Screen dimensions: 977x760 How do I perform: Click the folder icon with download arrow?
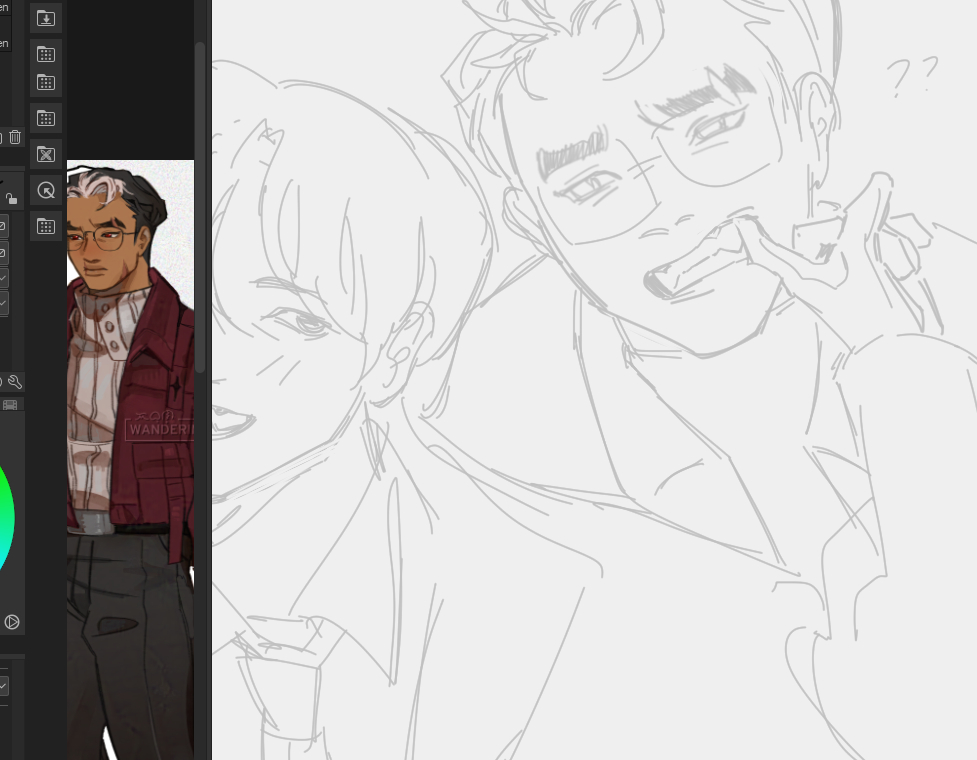[46, 18]
